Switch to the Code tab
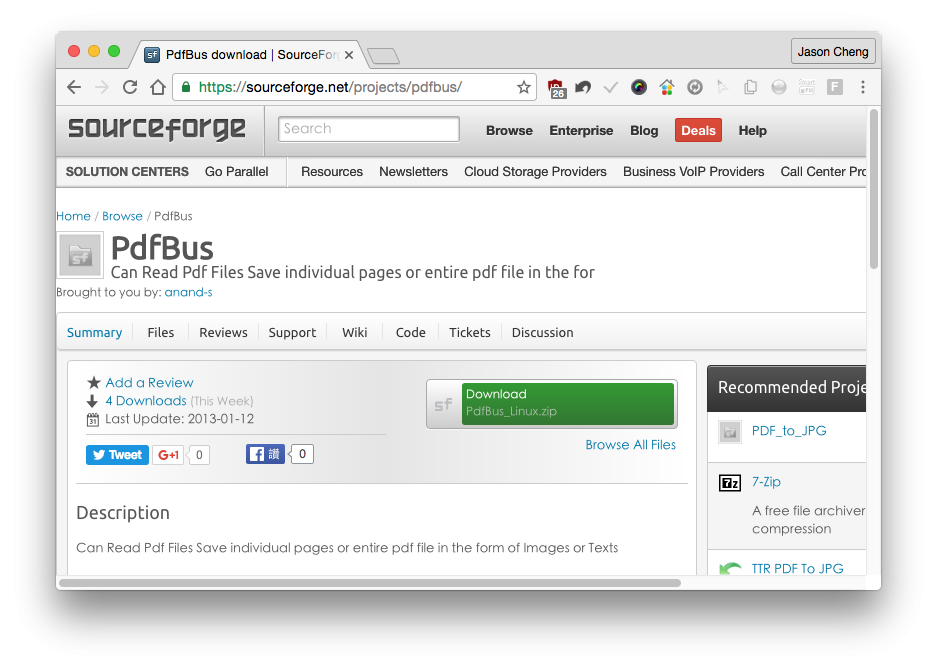The image size is (937, 670). tap(411, 332)
